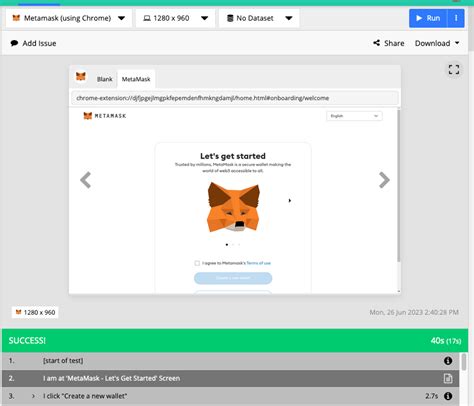Open the Download dropdown
The height and width of the screenshot is (406, 474).
[437, 43]
